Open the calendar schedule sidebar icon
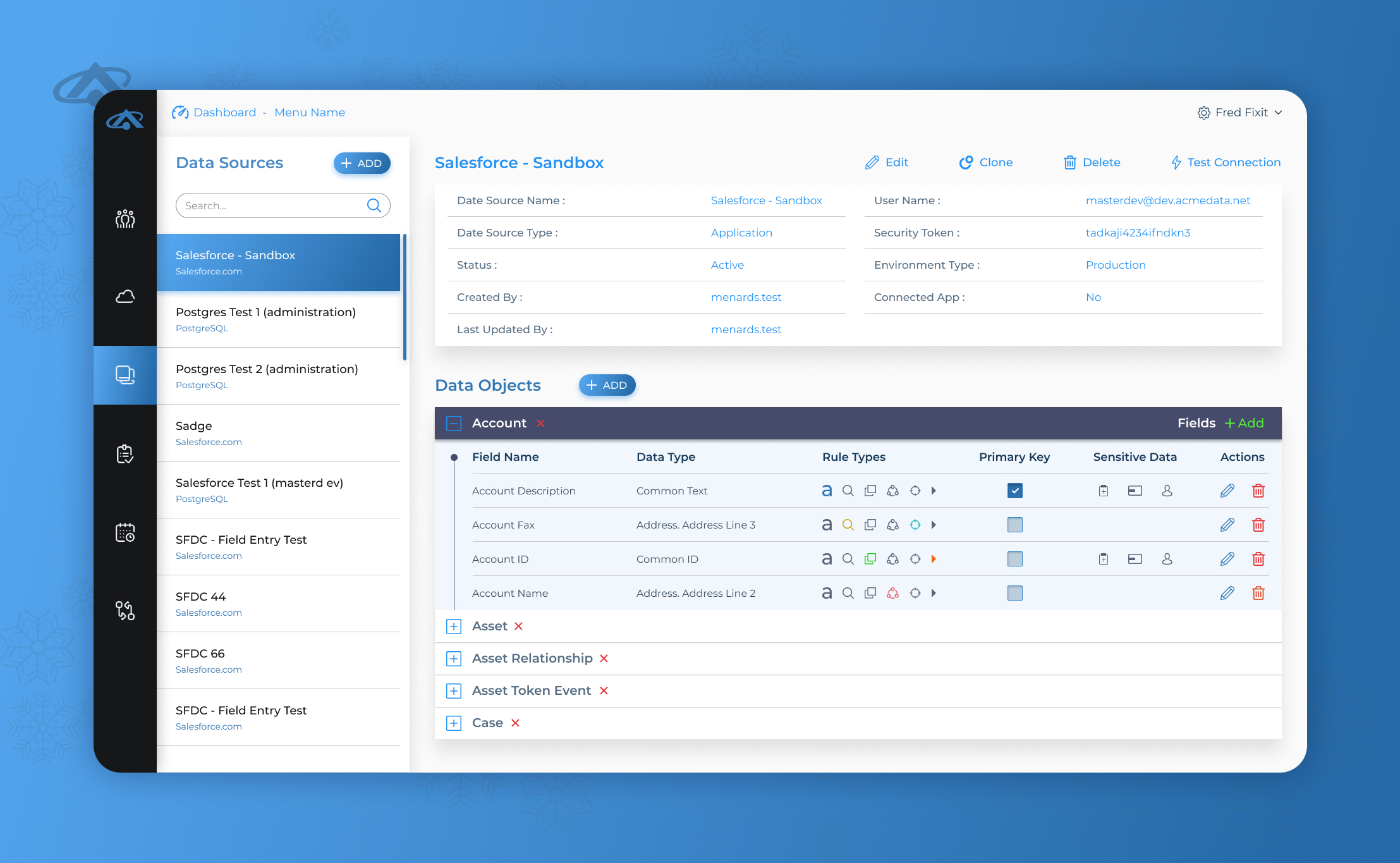This screenshot has height=863, width=1400. tap(125, 532)
